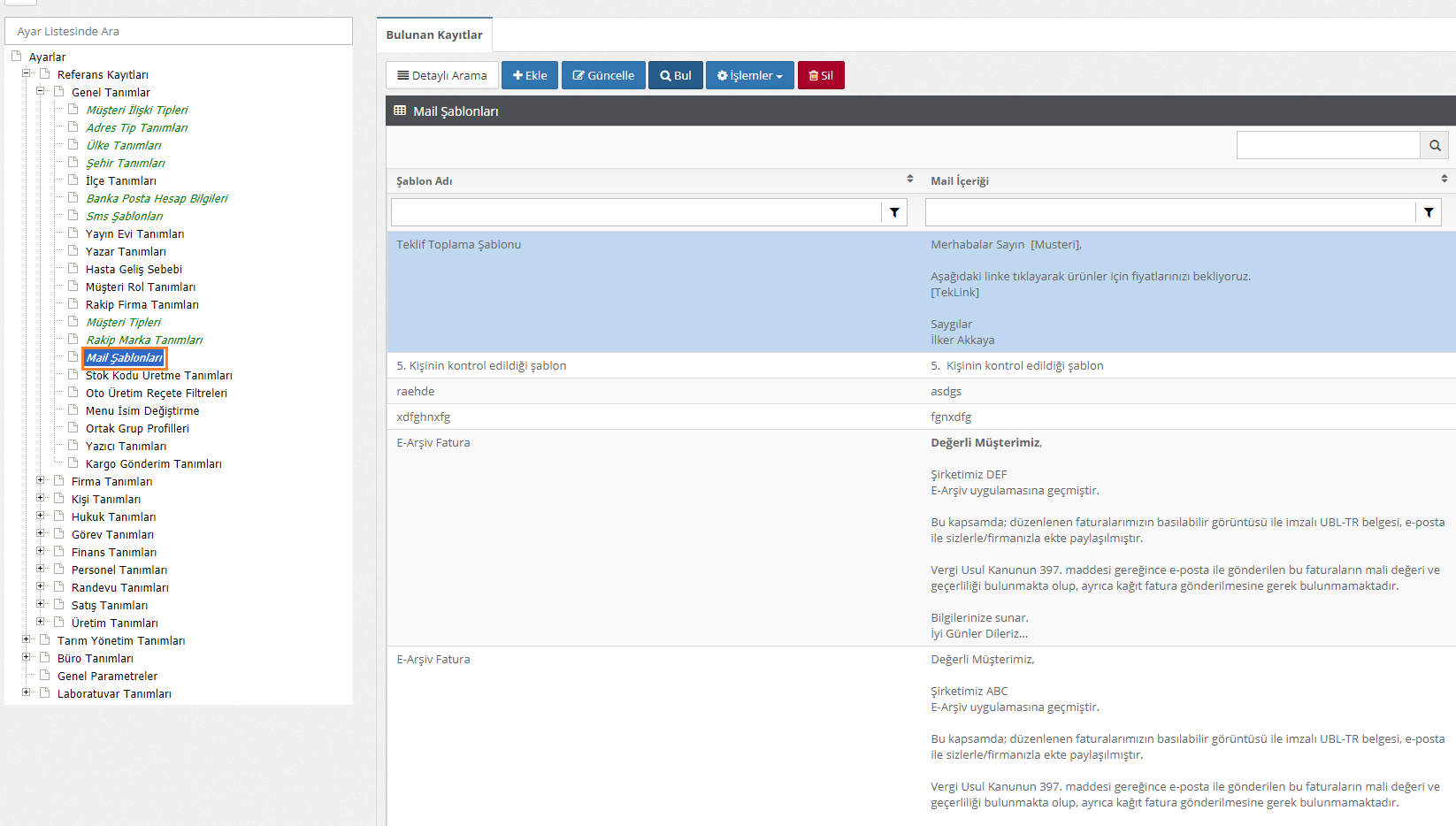
Task: Expand the Üretim Tanımları tree node
Action: (40, 622)
